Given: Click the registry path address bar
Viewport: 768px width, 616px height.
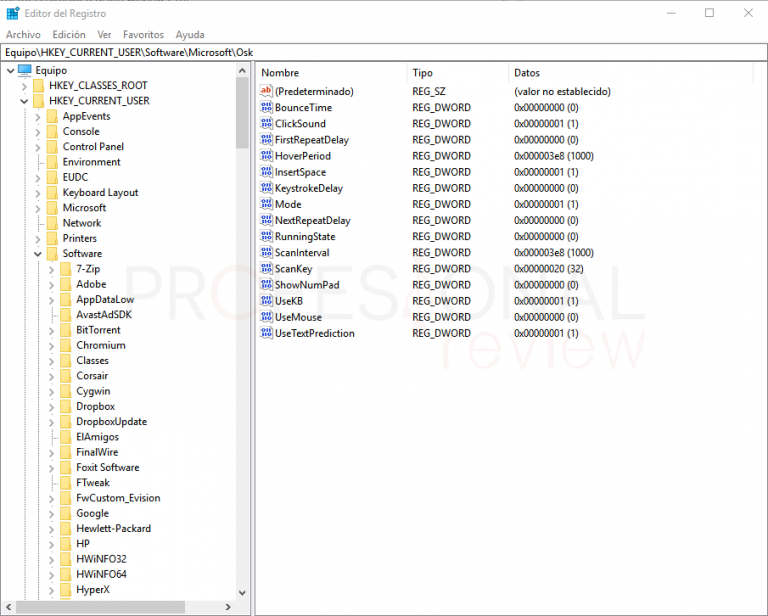Looking at the screenshot, I should point(384,52).
